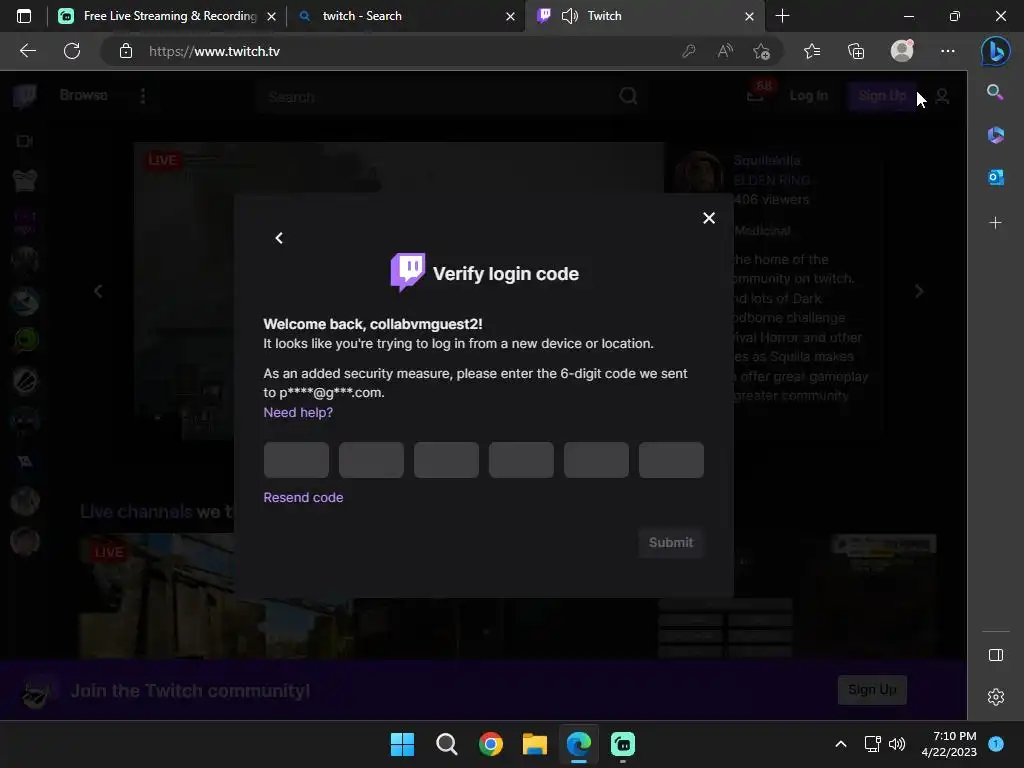Show hidden system tray icons

pos(841,744)
